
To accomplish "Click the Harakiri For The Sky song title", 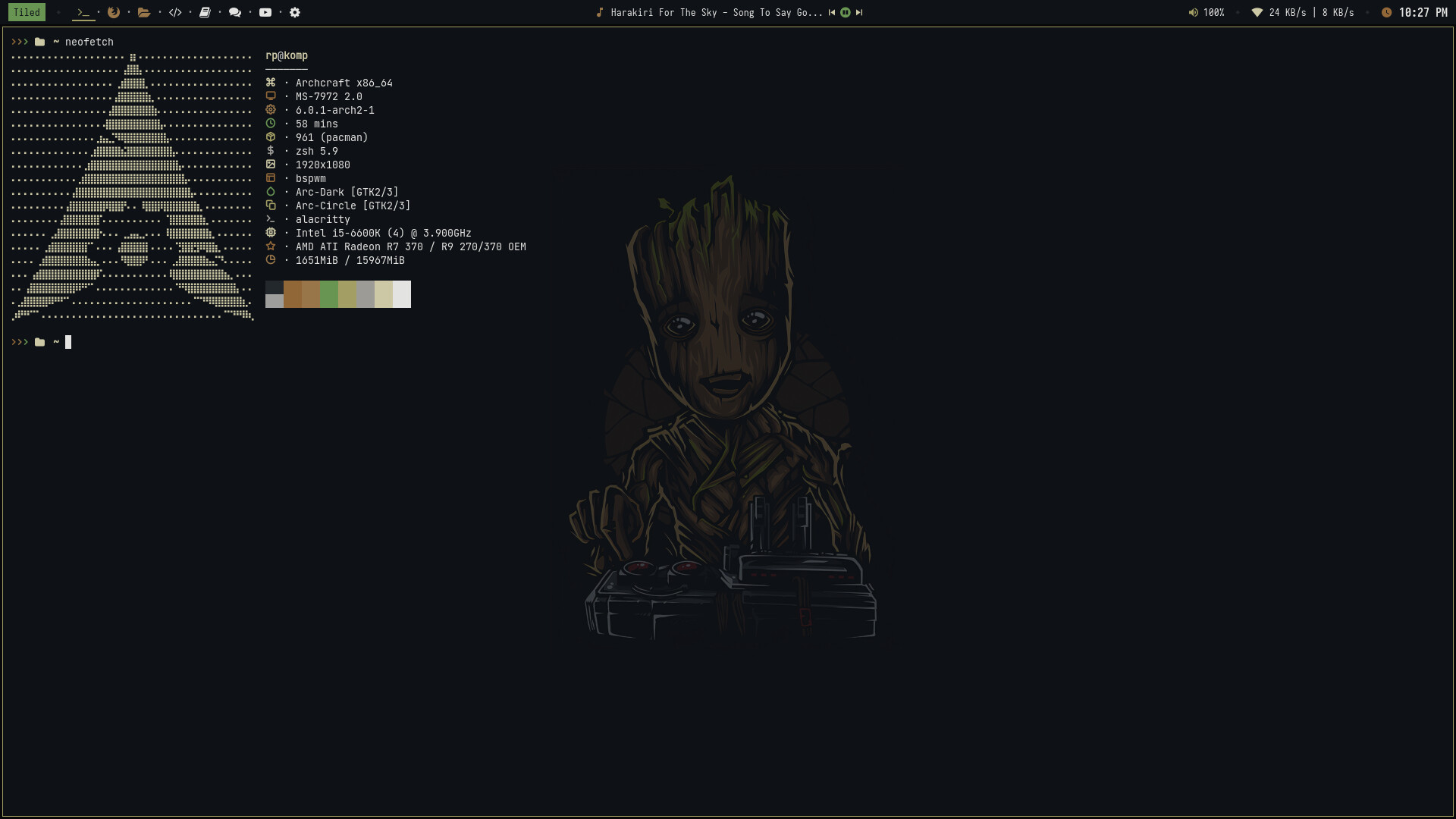I will (717, 13).
